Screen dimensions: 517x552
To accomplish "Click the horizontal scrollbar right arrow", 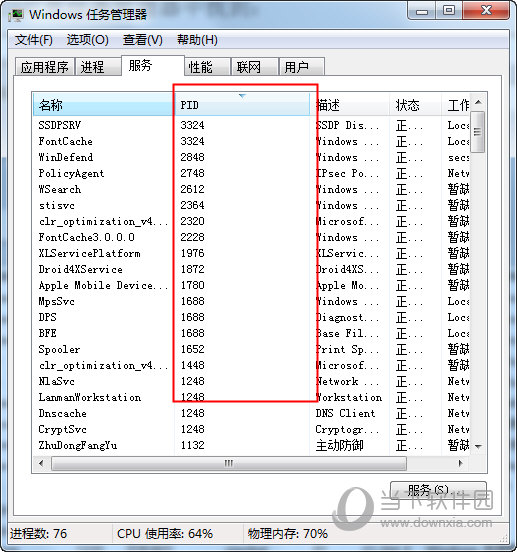I will point(461,463).
